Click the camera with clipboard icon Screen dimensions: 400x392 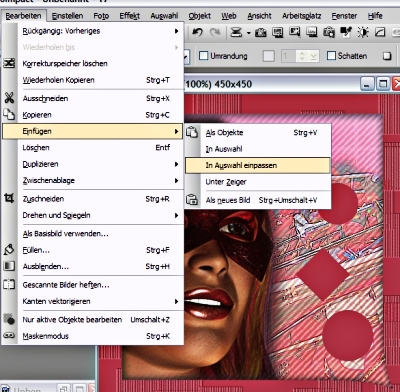click(329, 32)
